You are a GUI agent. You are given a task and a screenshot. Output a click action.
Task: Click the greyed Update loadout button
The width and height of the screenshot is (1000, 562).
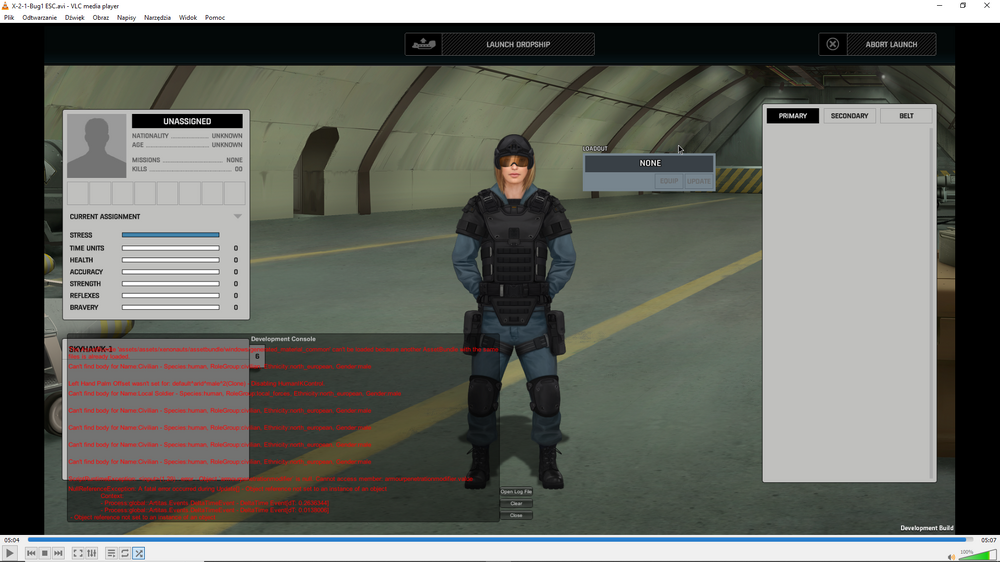[x=699, y=181]
